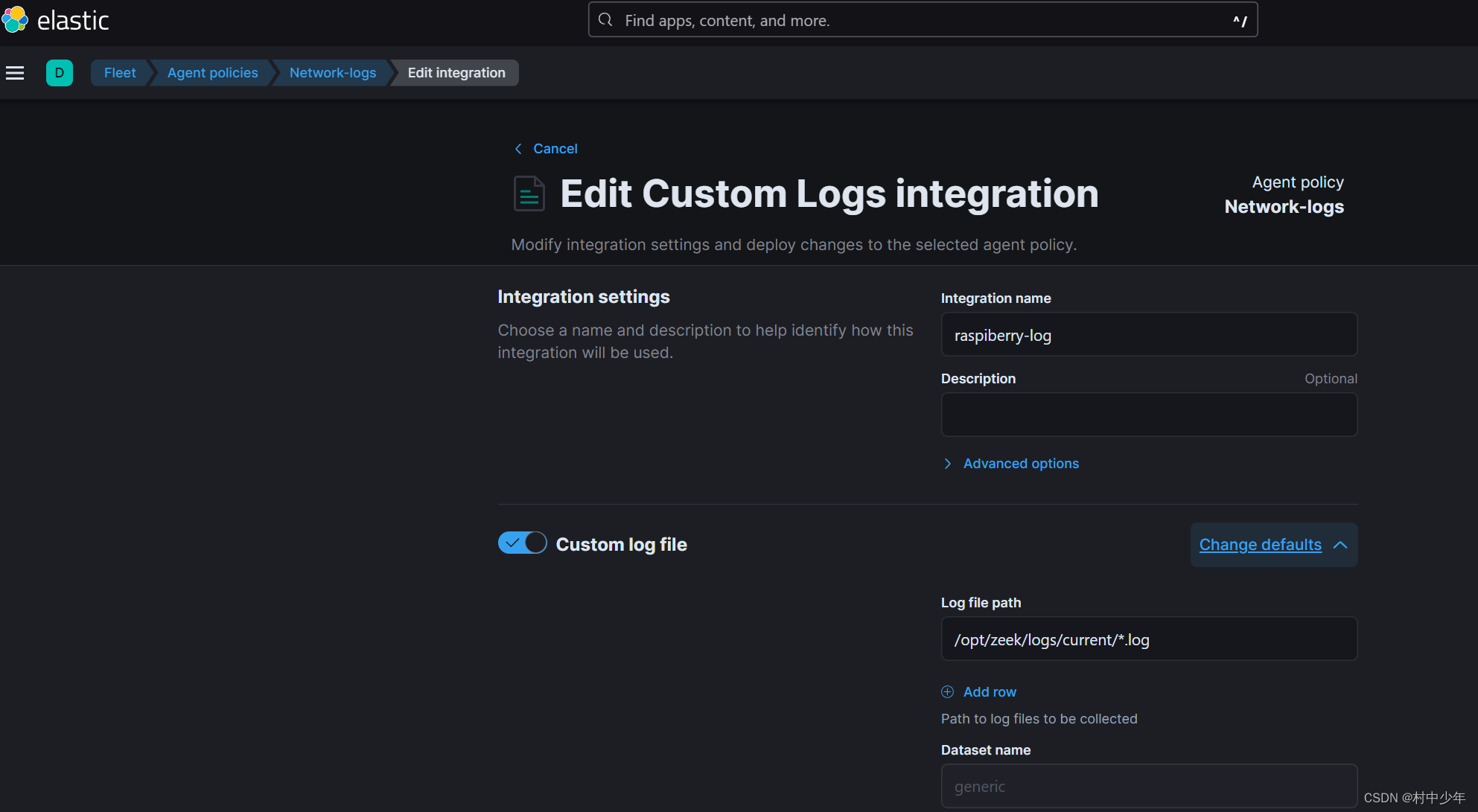Viewport: 1478px width, 812px height.
Task: Click the Log file path field
Action: point(1149,639)
